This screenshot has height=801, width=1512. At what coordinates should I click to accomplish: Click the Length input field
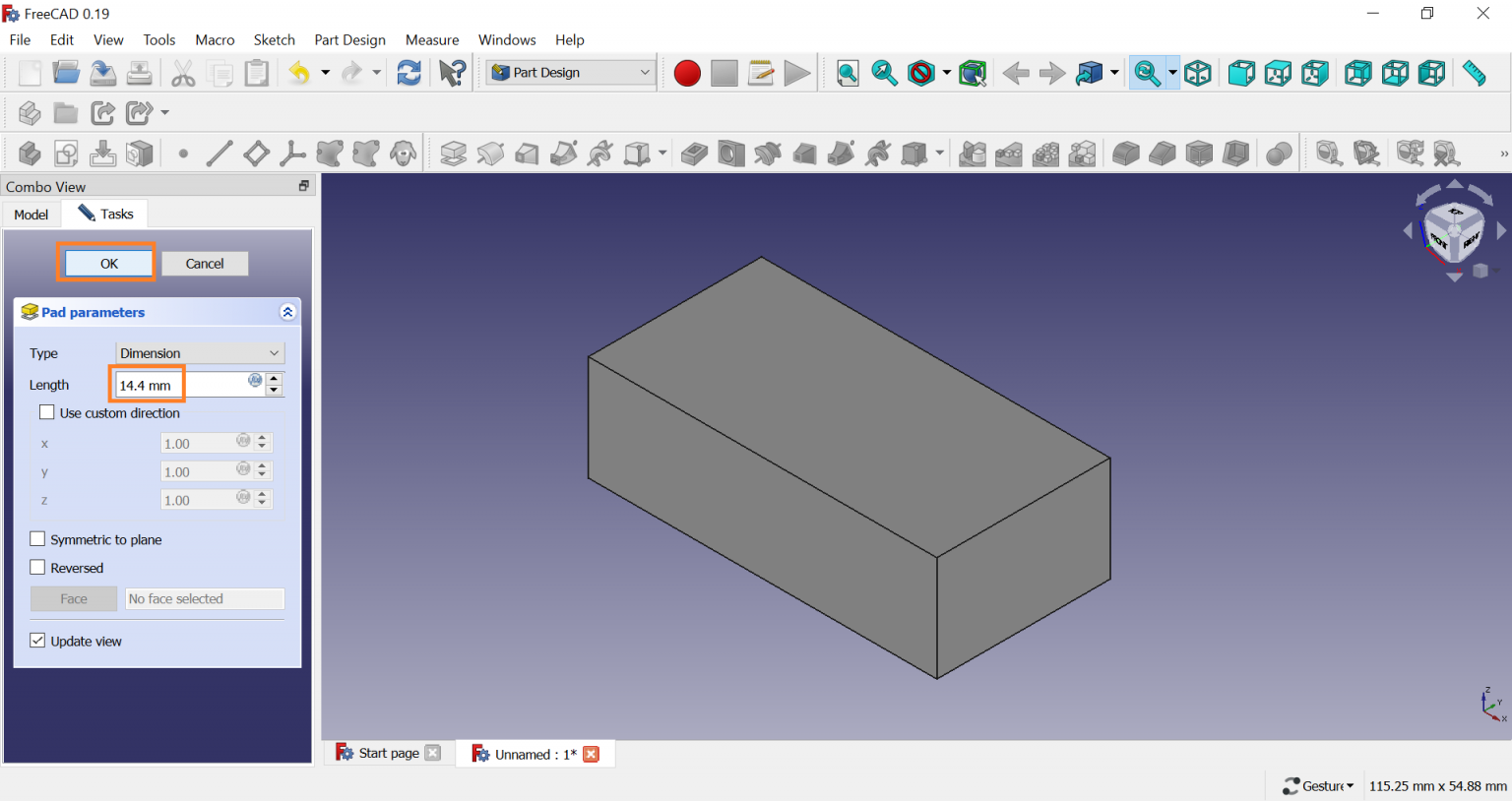(x=182, y=385)
